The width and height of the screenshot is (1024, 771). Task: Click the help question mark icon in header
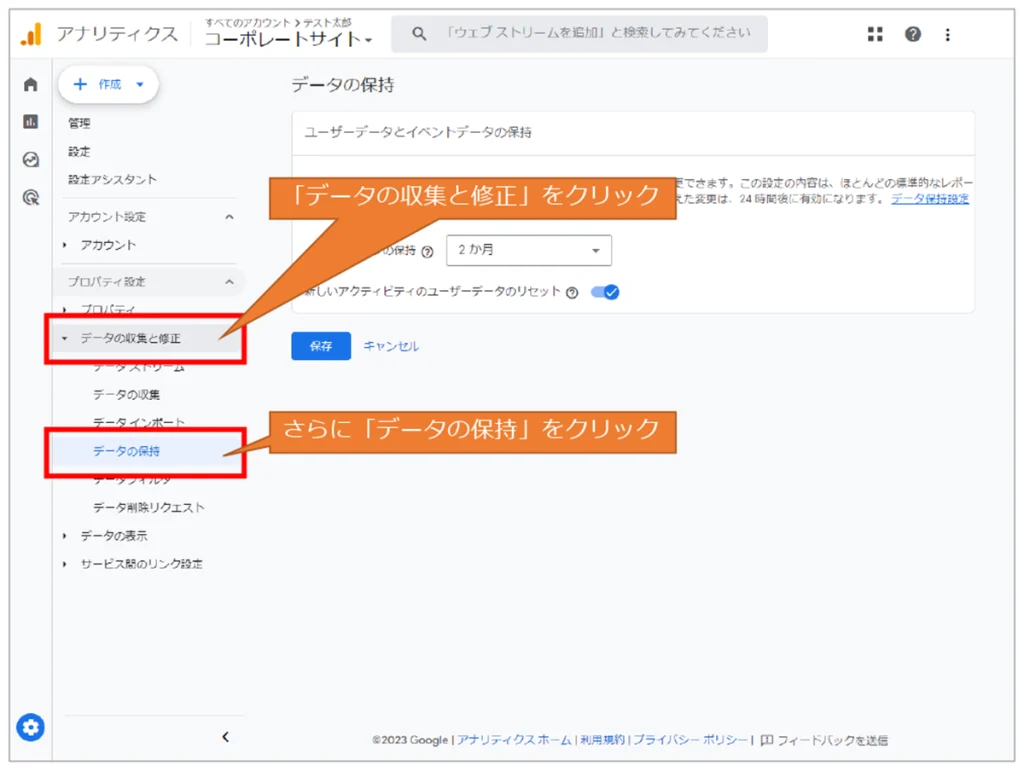click(x=913, y=34)
